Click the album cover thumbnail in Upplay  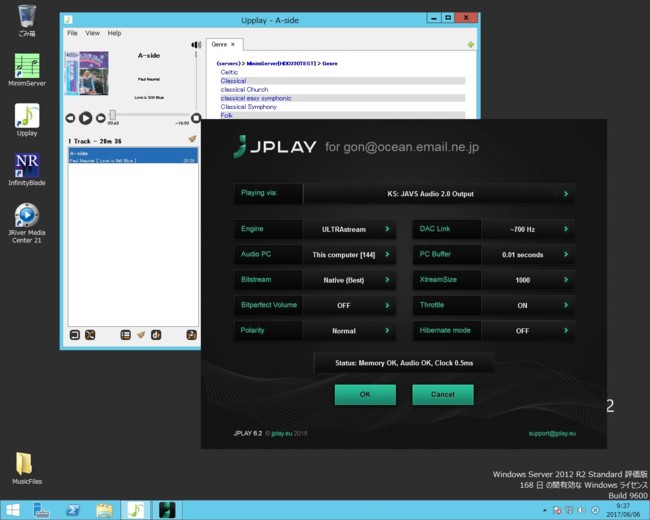click(87, 73)
